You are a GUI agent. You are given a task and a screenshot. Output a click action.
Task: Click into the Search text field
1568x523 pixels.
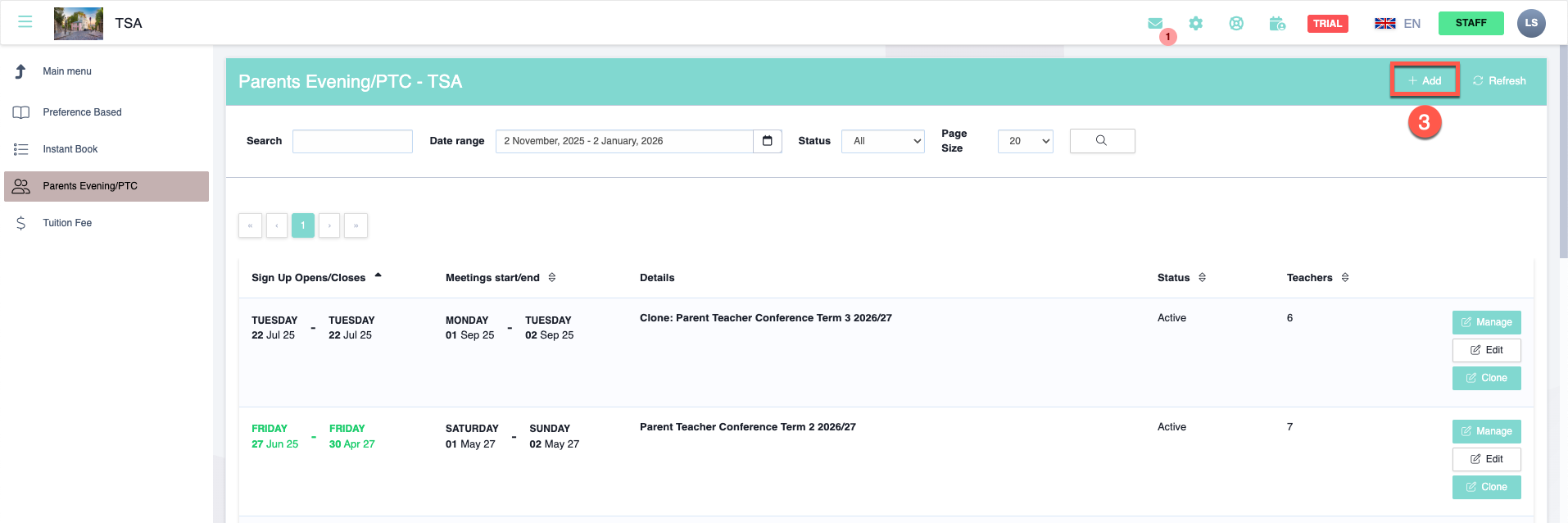click(x=352, y=141)
